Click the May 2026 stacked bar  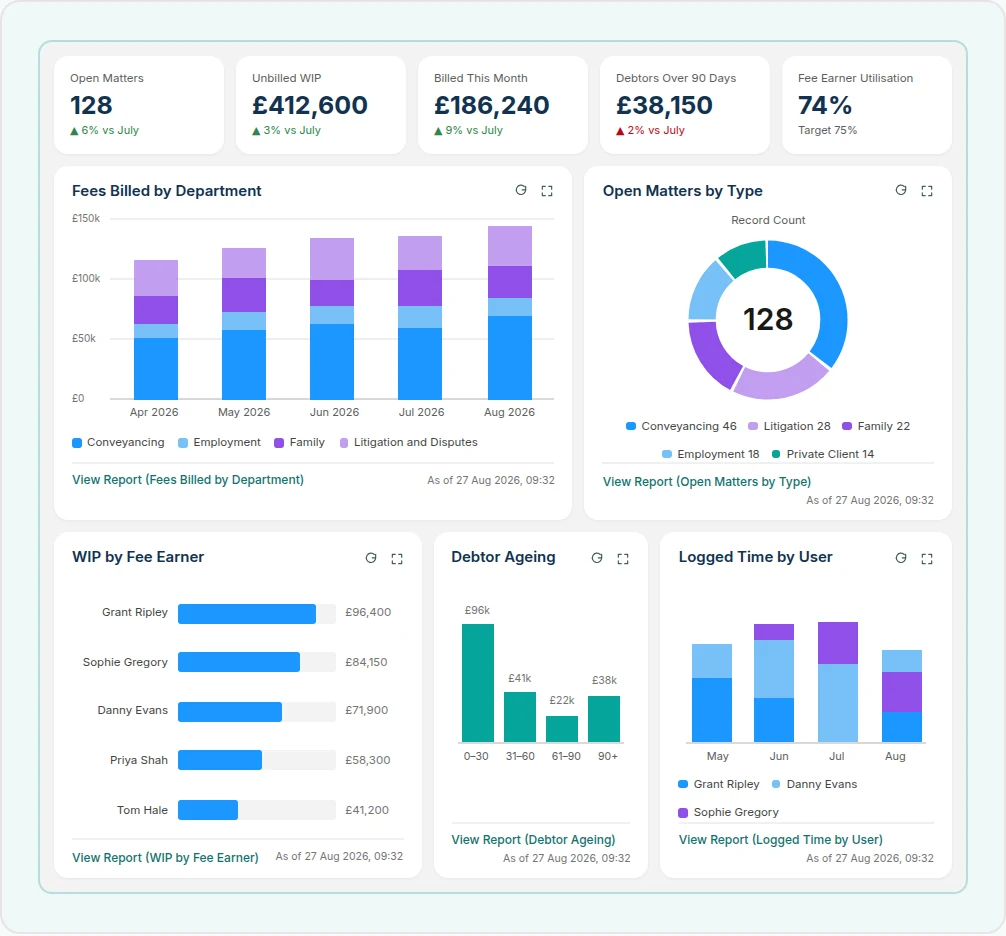click(x=244, y=324)
